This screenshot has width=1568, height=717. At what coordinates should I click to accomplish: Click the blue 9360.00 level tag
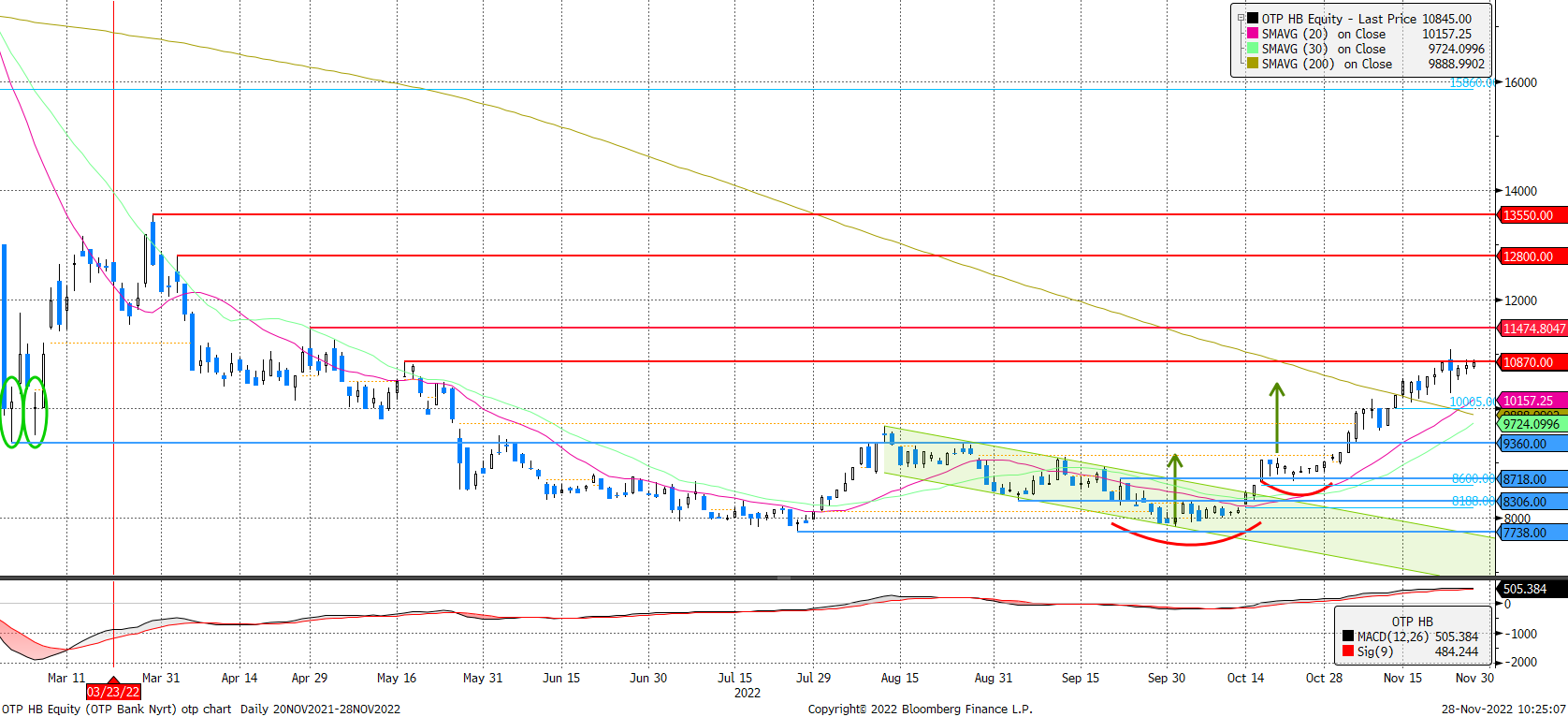(1533, 444)
